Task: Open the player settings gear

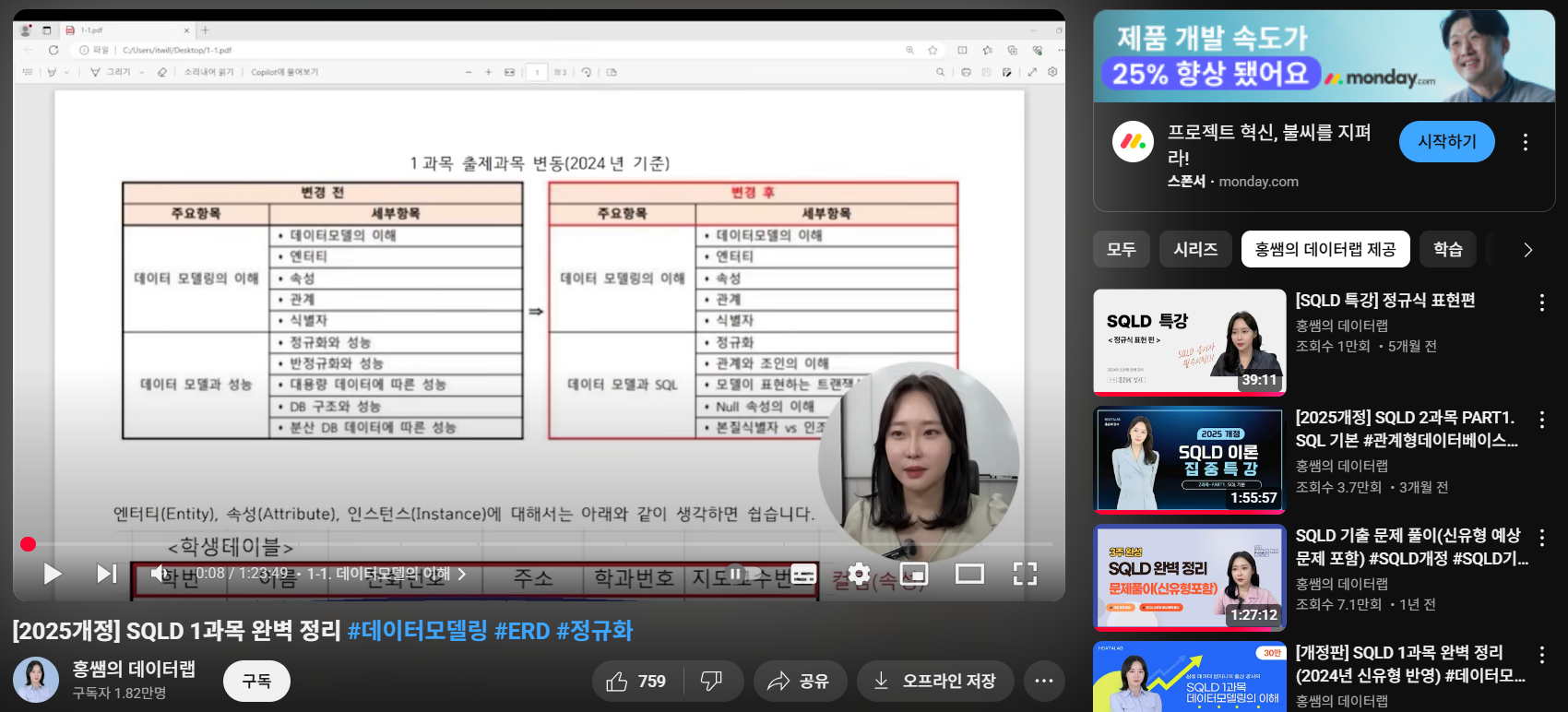Action: click(x=859, y=574)
